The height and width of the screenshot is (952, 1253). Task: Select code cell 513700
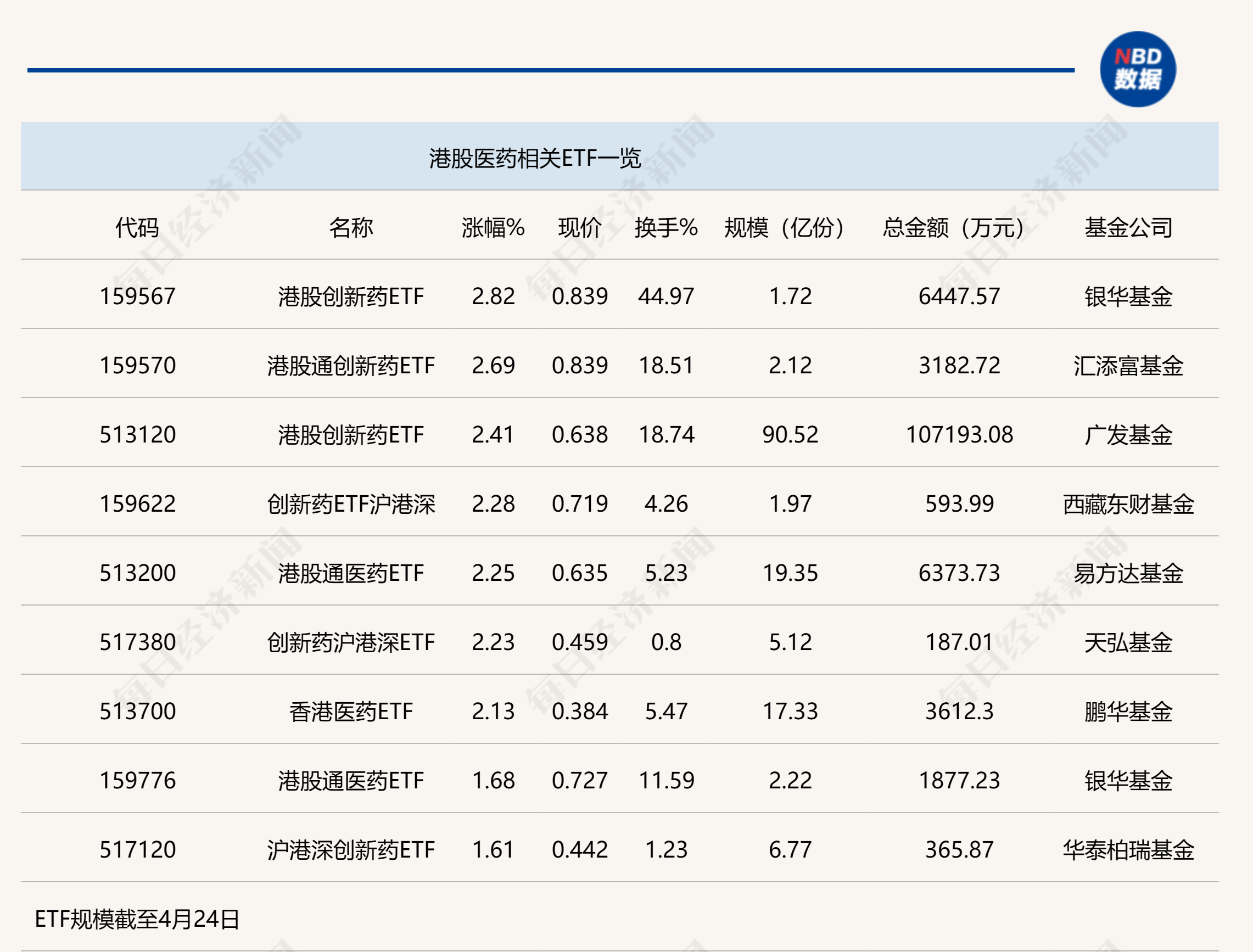coord(138,711)
